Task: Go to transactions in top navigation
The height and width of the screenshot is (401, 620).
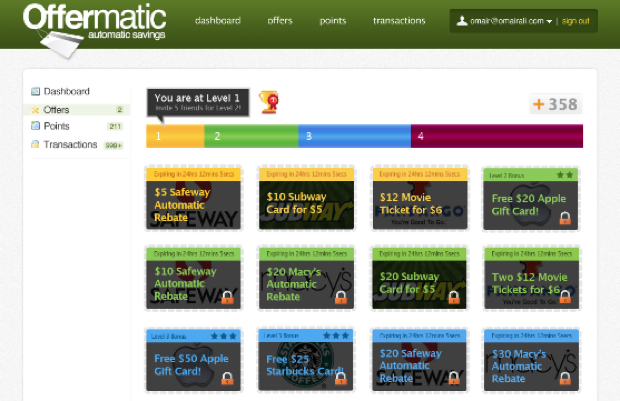Action: tap(399, 21)
